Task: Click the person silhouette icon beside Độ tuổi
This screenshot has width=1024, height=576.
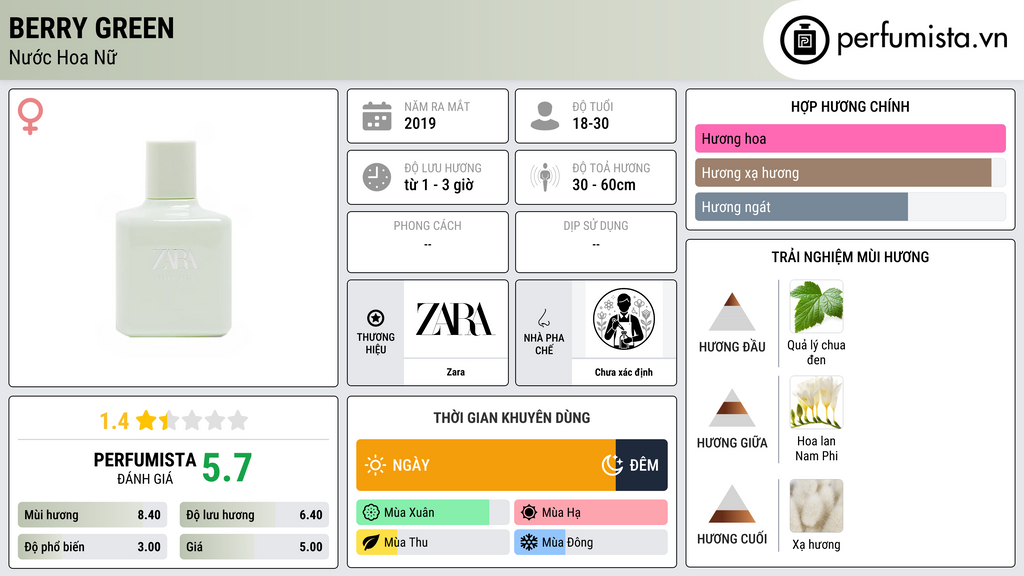Action: coord(545,116)
